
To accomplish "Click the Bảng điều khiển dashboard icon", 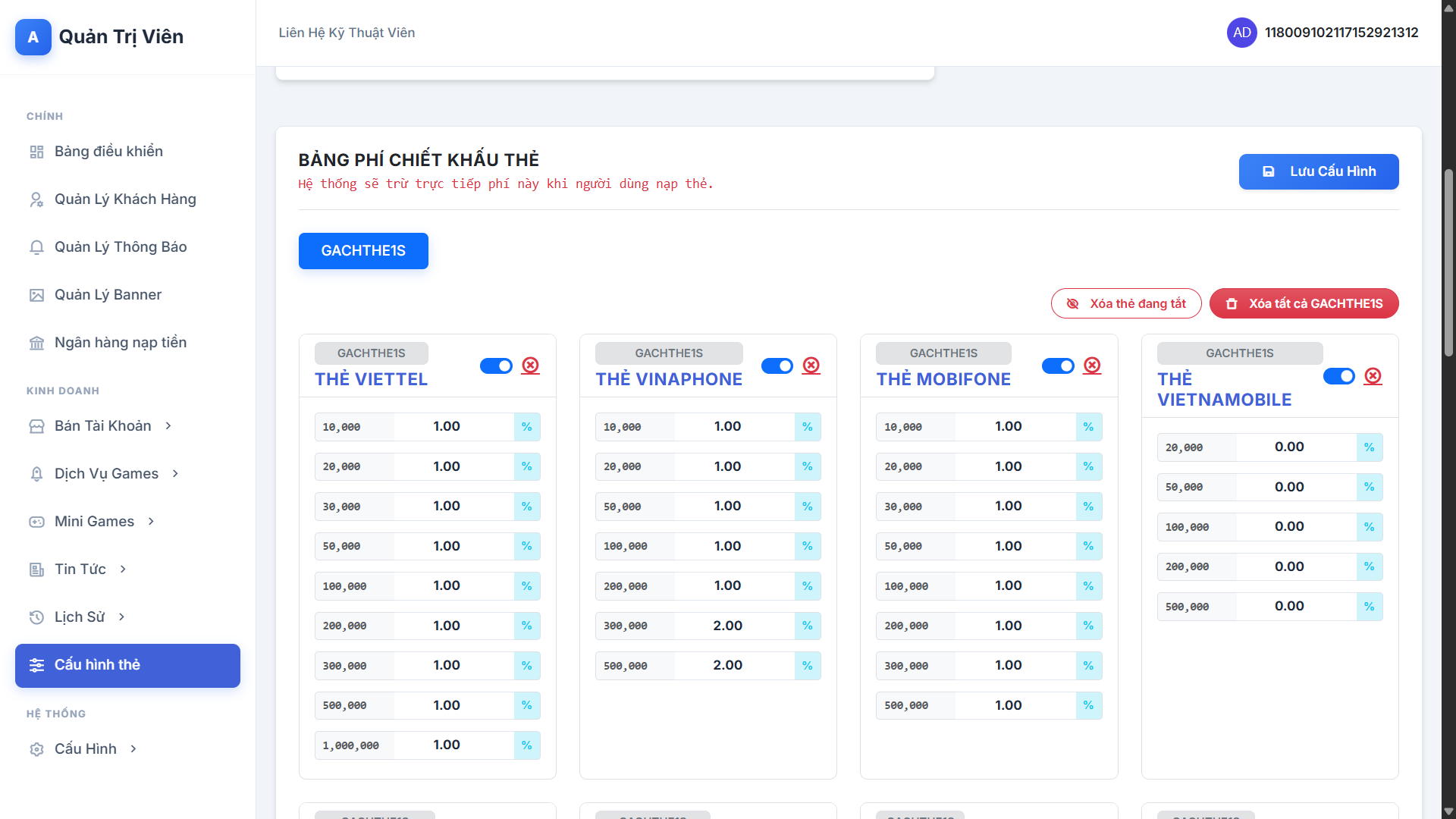I will point(36,152).
